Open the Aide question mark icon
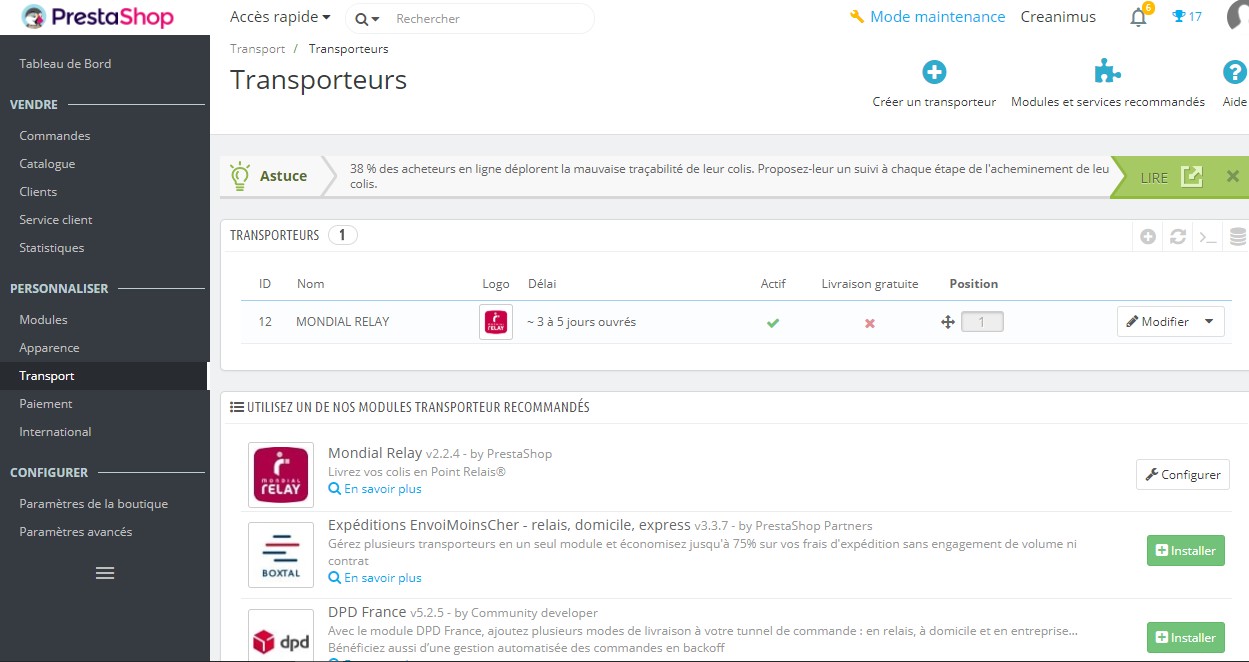The width and height of the screenshot is (1249, 662). pyautogui.click(x=1235, y=71)
